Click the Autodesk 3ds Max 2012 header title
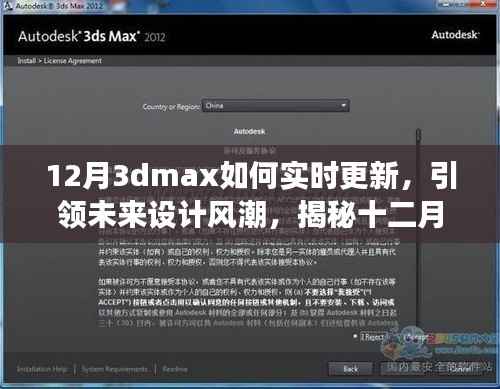The image size is (500, 389). tap(92, 36)
